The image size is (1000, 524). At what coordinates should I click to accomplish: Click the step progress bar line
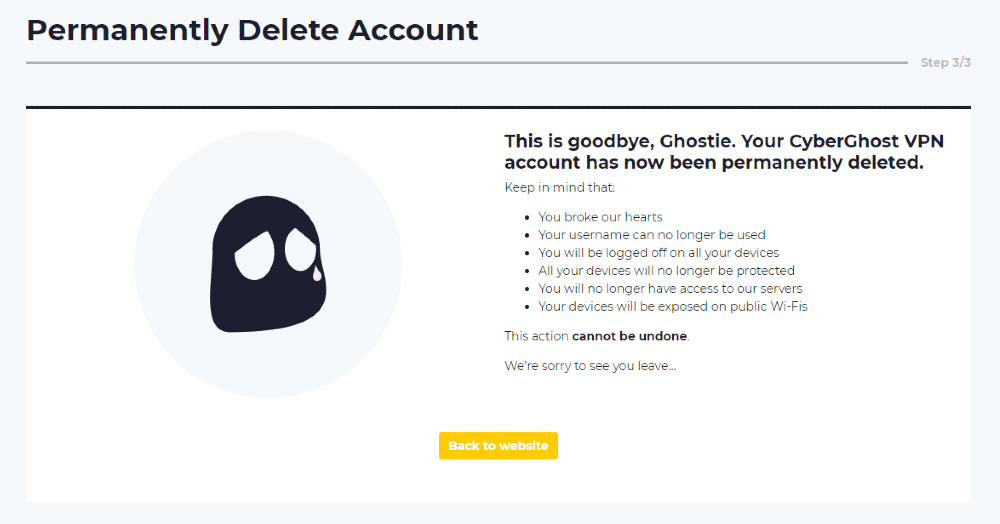pos(467,62)
